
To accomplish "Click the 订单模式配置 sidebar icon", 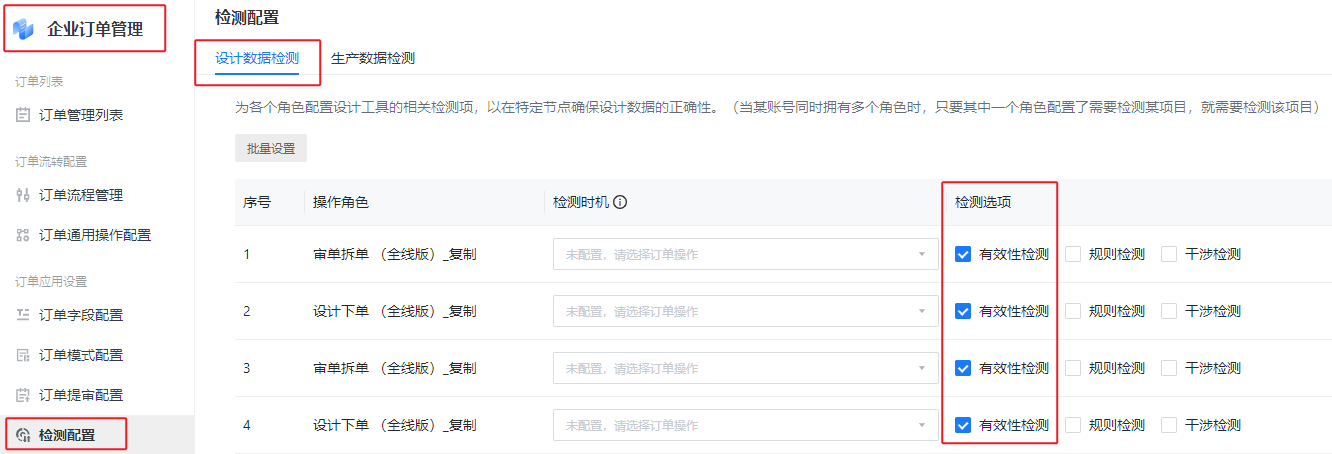I will pyautogui.click(x=23, y=355).
